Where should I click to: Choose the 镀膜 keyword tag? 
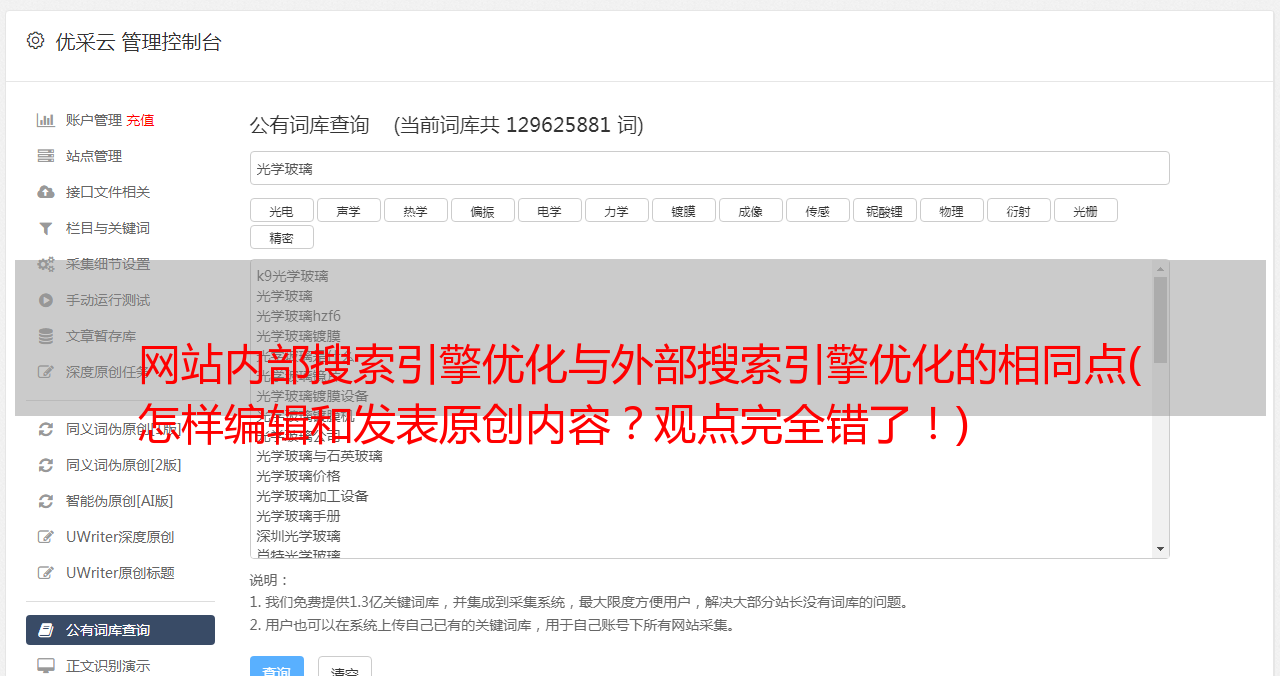684,210
